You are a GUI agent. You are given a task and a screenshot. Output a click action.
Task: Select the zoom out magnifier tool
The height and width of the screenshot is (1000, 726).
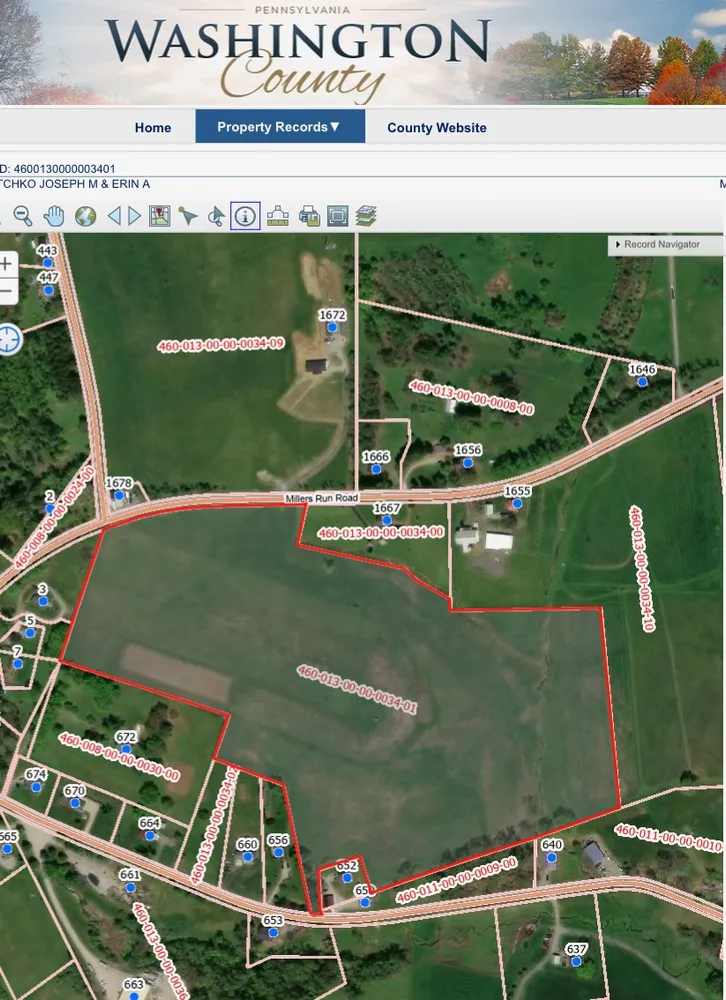22,216
